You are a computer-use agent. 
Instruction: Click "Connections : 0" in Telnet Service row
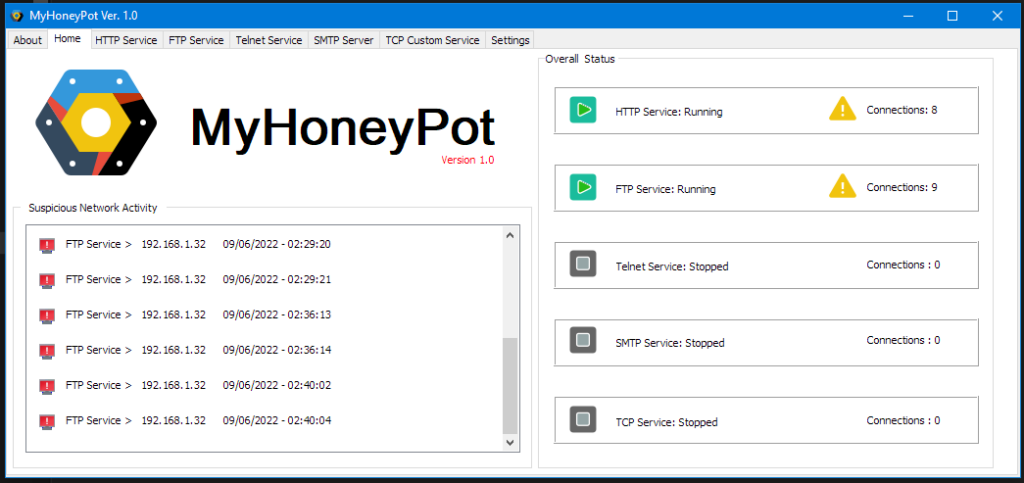pyautogui.click(x=903, y=264)
